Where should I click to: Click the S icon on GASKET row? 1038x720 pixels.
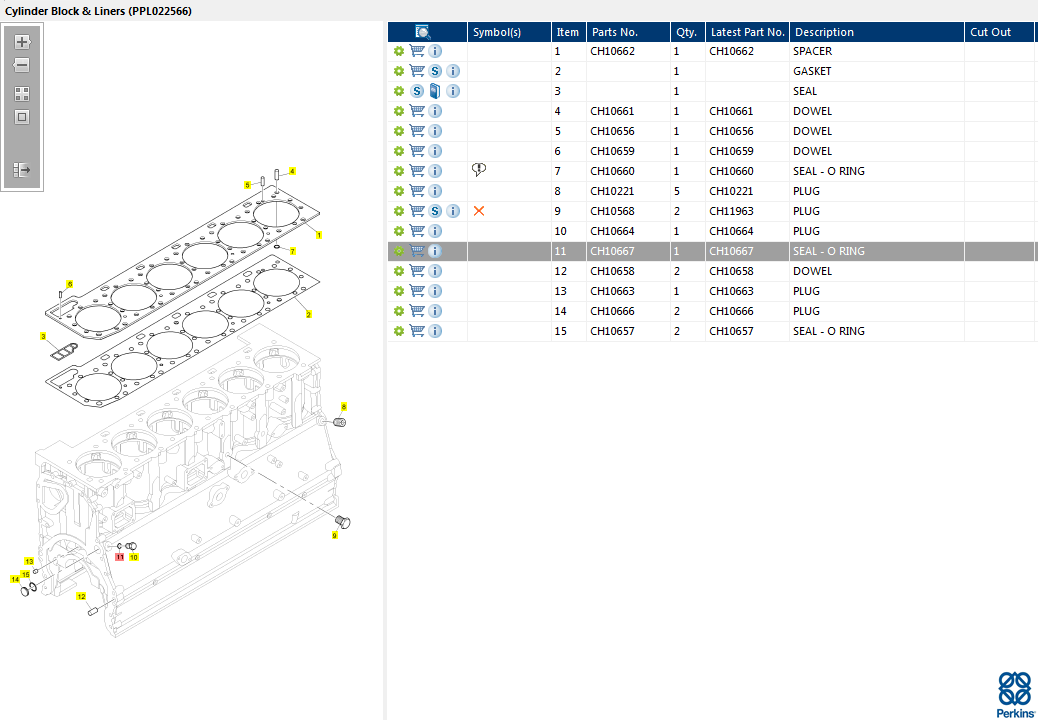[x=435, y=71]
